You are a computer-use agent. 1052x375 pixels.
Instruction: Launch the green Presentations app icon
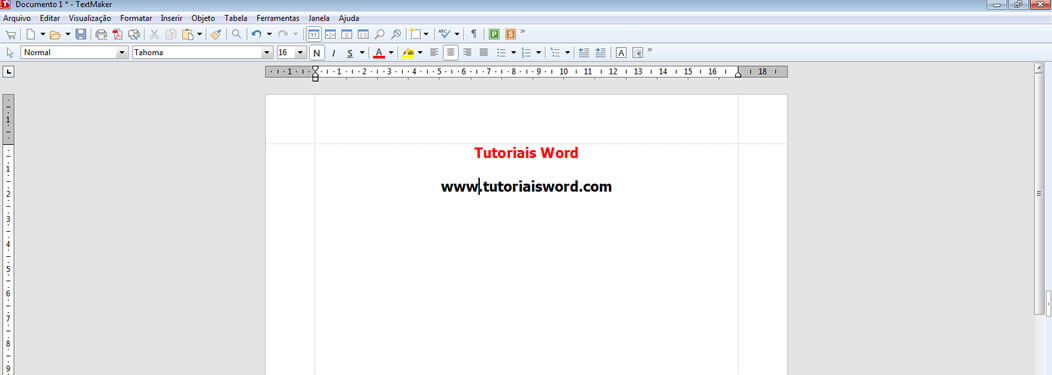(494, 34)
